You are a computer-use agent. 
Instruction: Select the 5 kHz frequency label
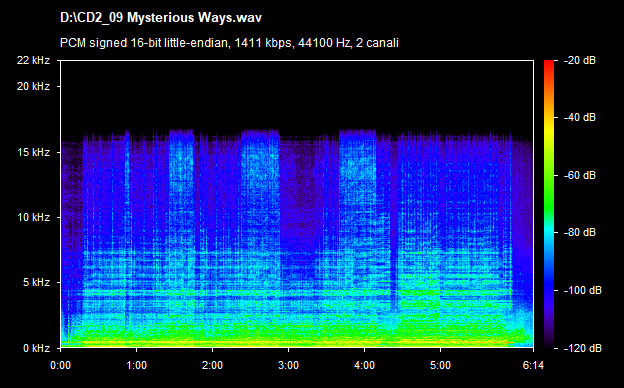click(x=36, y=283)
